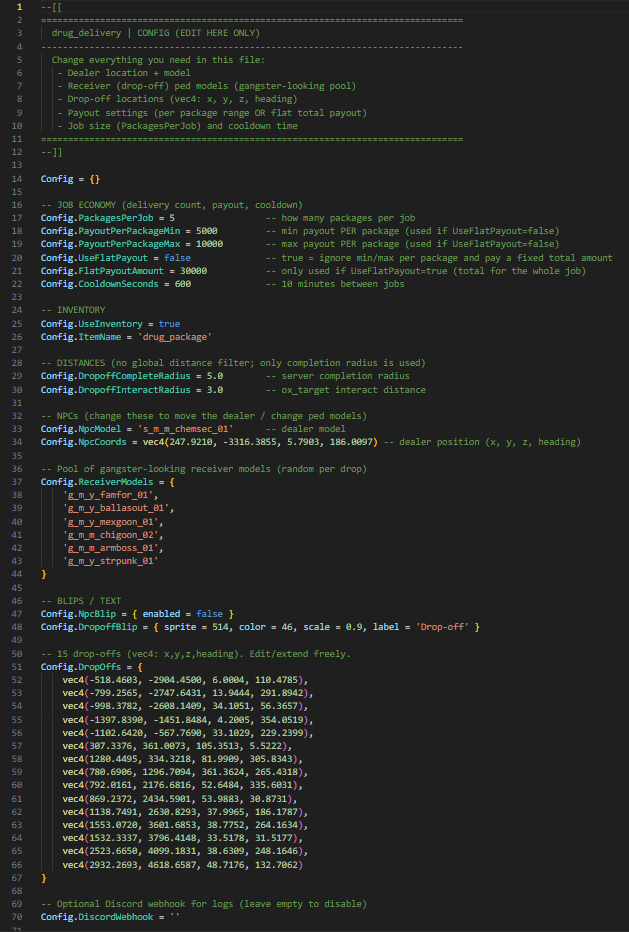Click the '-- INVENTORY' comment
This screenshot has height=932, width=629.
coord(73,310)
